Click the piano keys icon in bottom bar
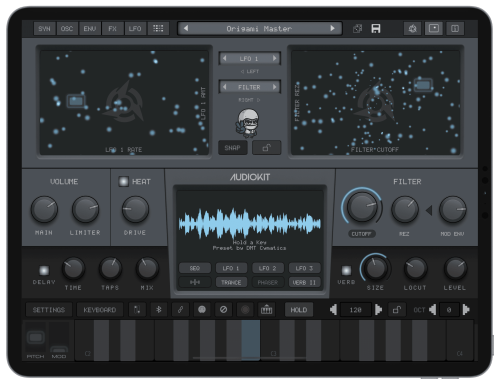Viewport: 500px width, 385px height. (x=266, y=310)
